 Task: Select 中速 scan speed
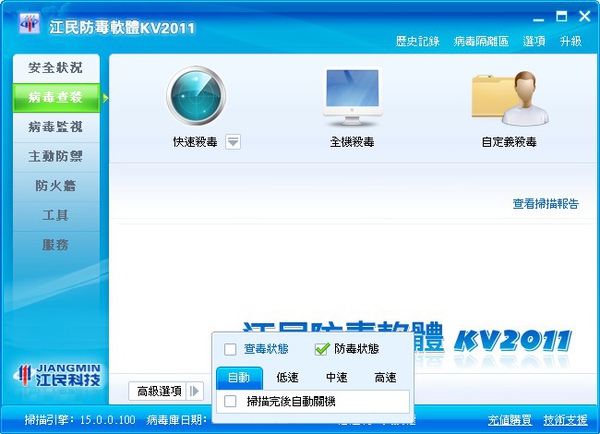coord(337,378)
